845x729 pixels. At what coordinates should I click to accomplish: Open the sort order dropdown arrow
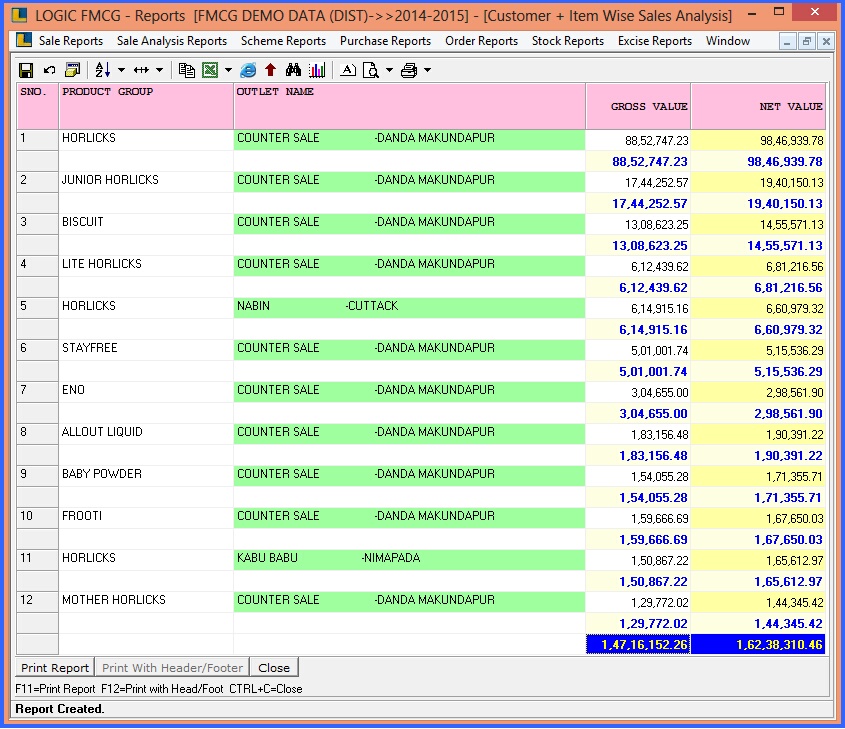121,70
